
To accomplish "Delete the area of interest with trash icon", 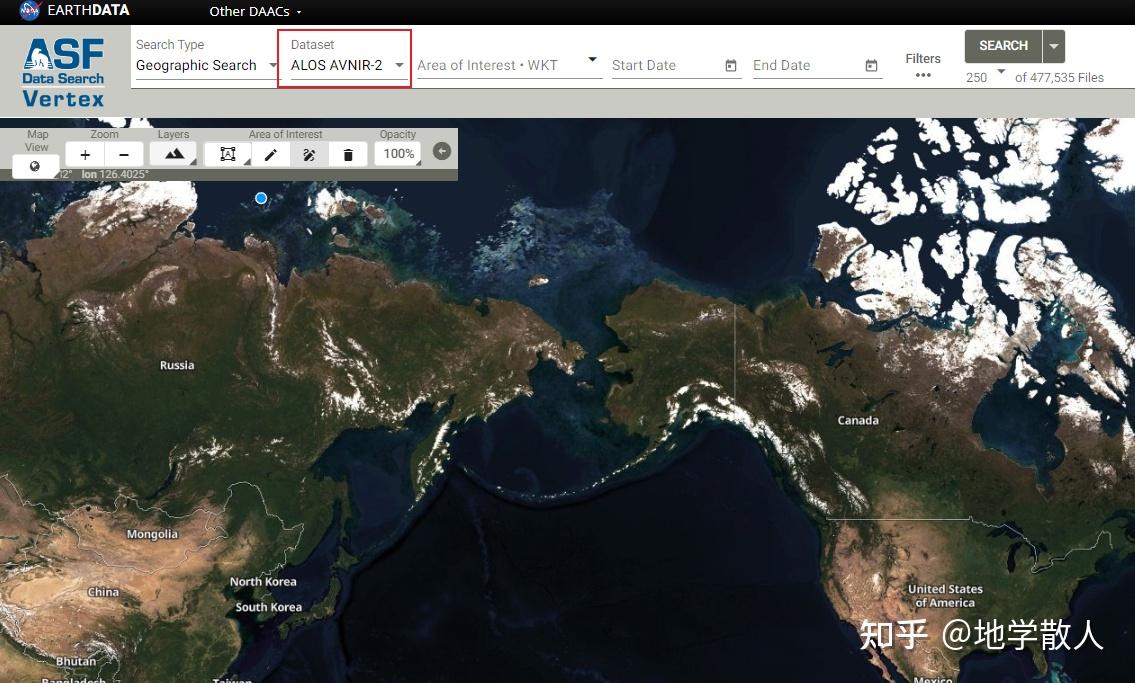I will pos(348,153).
